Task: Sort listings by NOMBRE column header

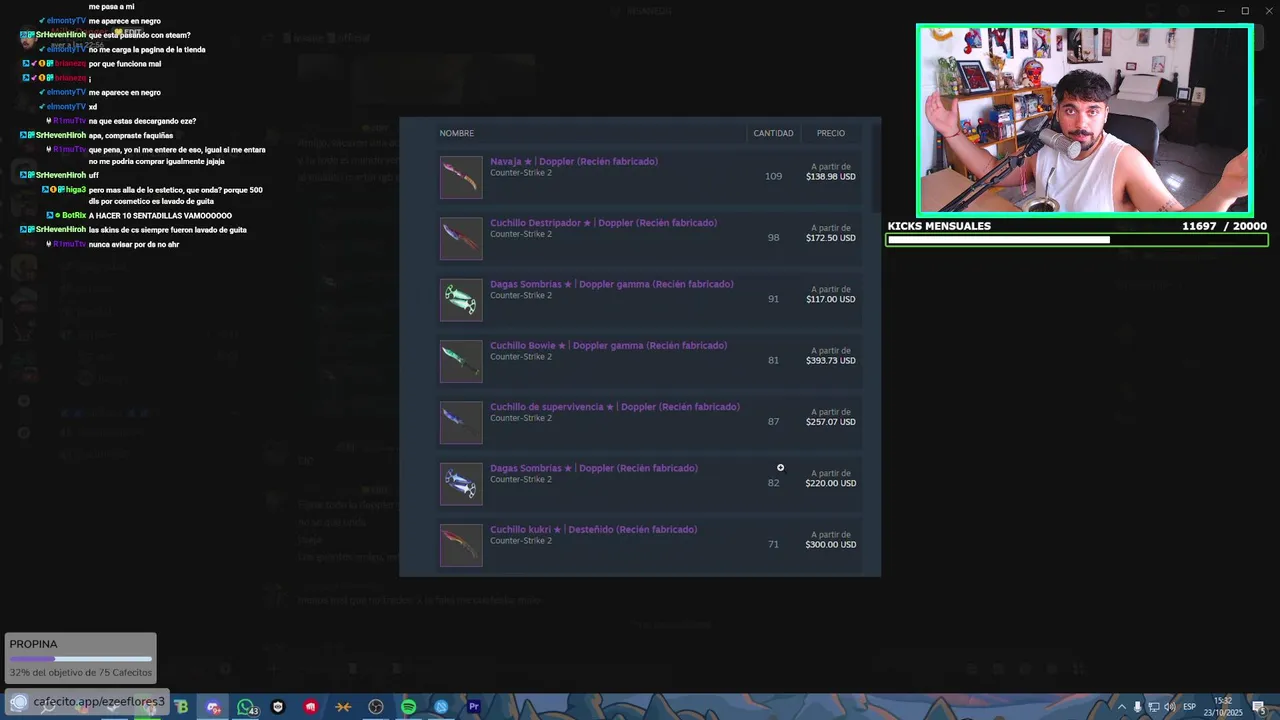Action: (457, 133)
